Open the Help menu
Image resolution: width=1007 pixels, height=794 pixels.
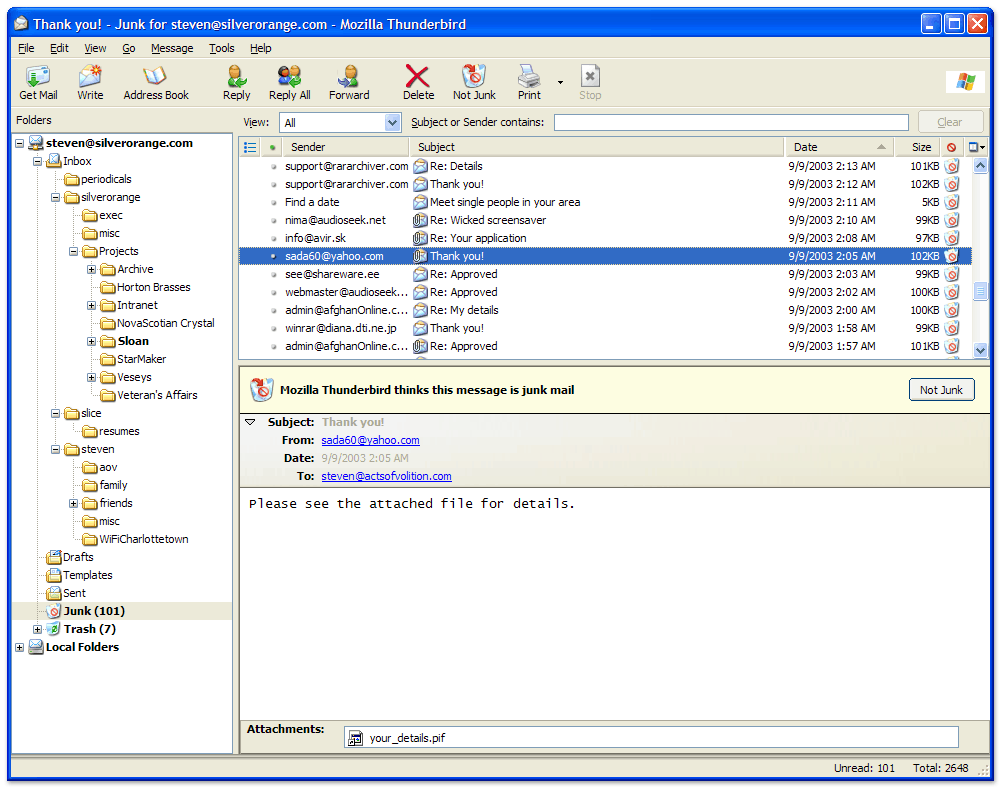[261, 48]
